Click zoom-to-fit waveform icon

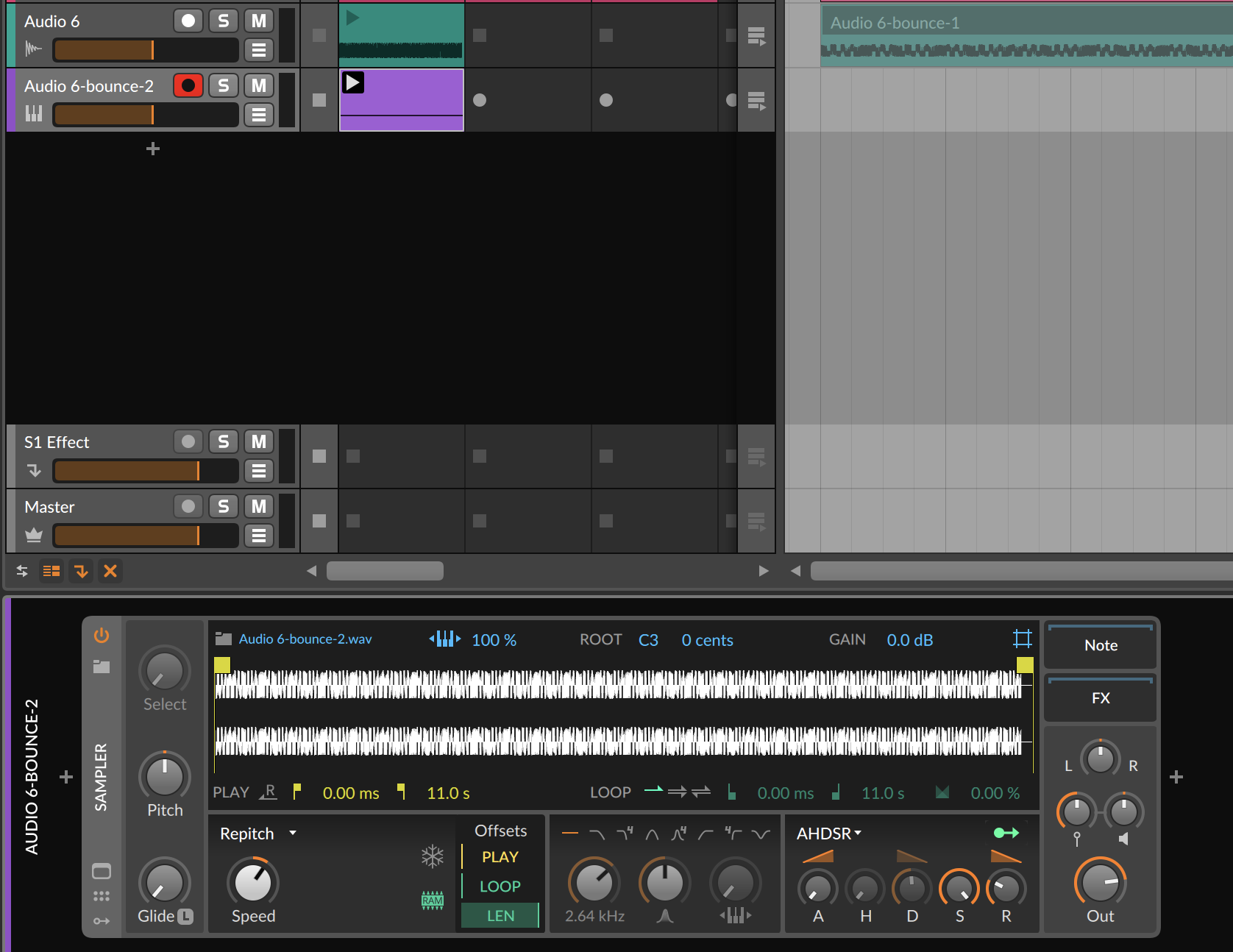pos(1023,639)
